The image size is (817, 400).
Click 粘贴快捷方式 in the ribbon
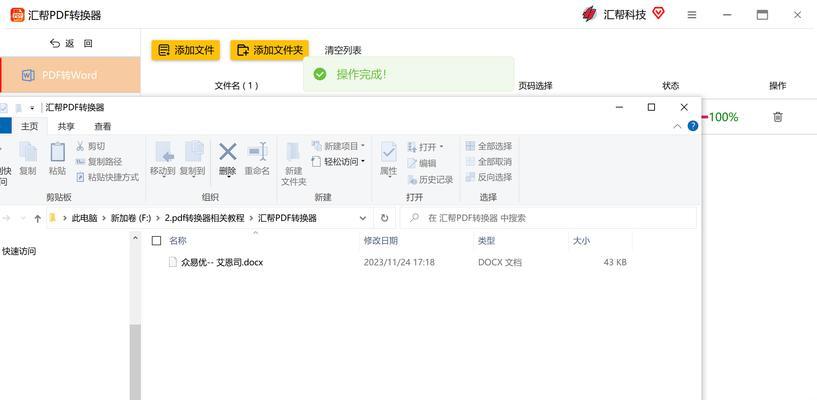tap(107, 177)
